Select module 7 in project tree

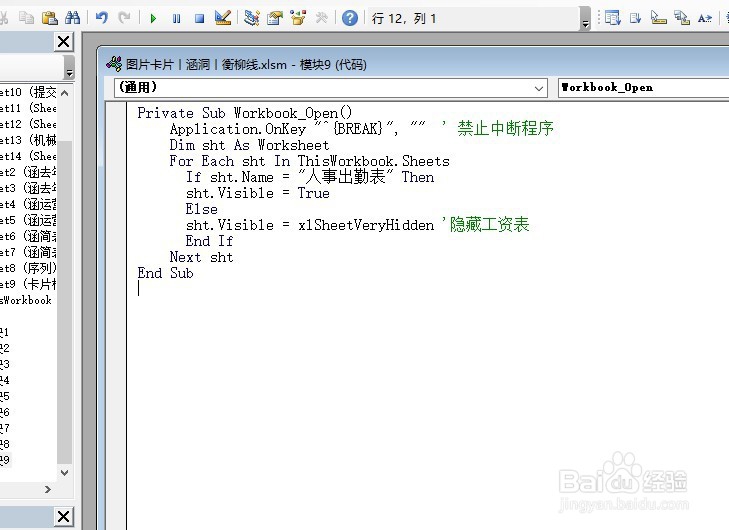5,428
